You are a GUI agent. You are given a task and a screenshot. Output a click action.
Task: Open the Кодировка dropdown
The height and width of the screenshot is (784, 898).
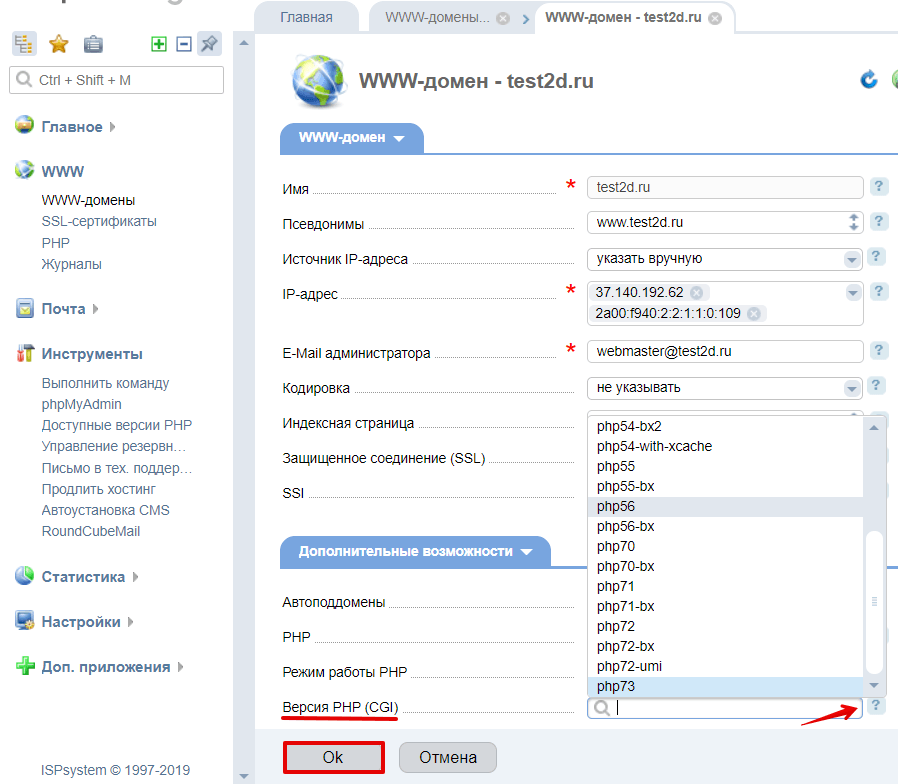tap(852, 389)
